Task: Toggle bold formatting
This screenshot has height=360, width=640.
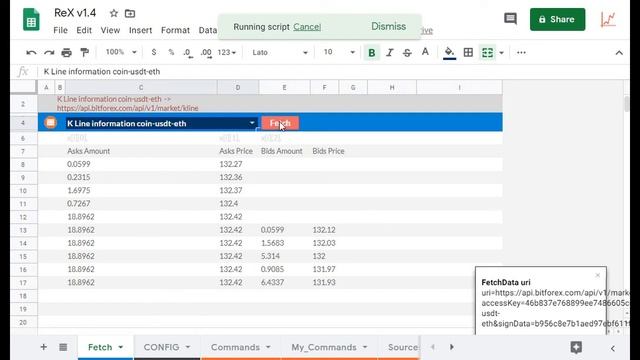Action: click(371, 53)
